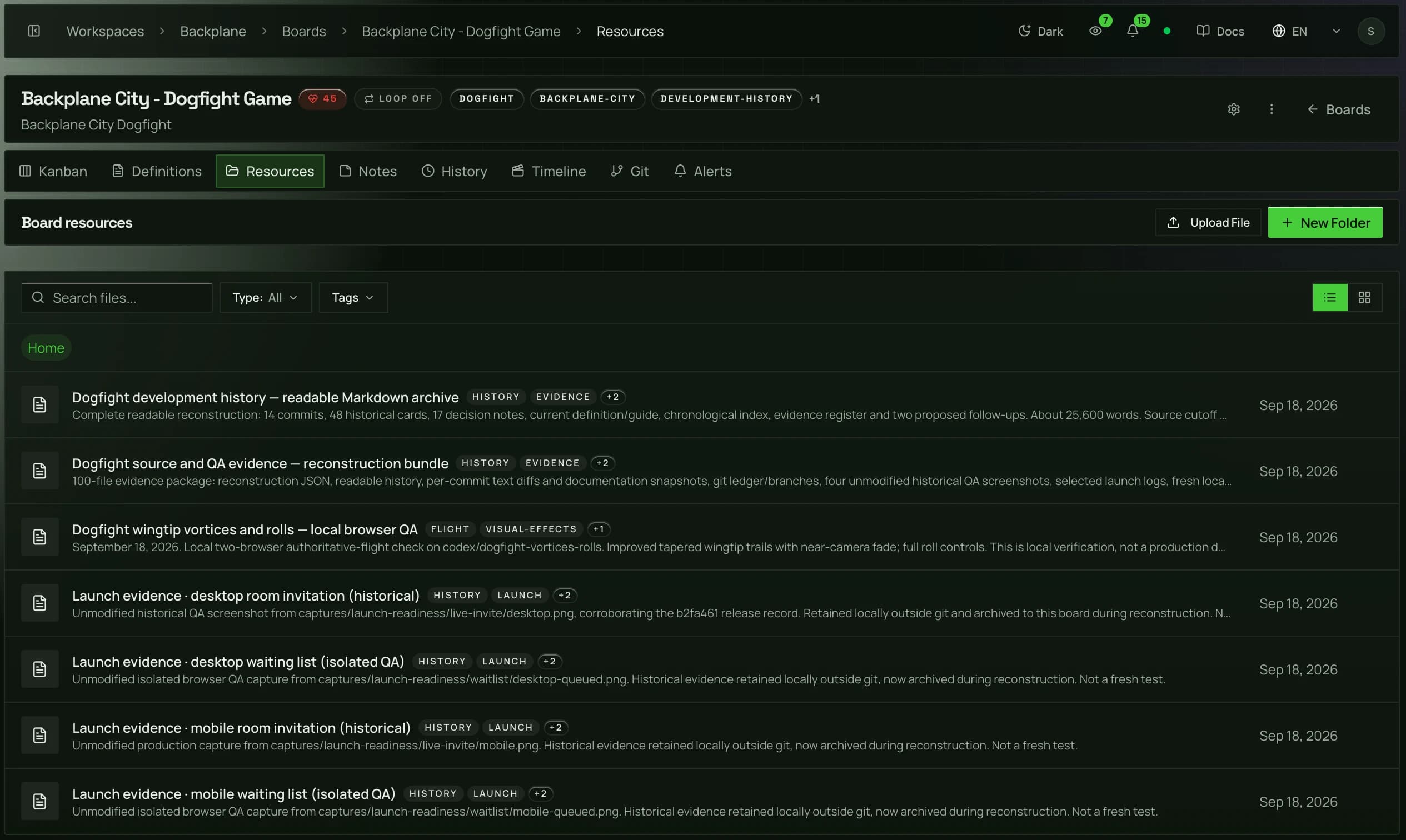This screenshot has height=840, width=1406.
Task: Open 'Dogfight wingtip vortices and rolls — local browser QA'
Action: [245, 530]
